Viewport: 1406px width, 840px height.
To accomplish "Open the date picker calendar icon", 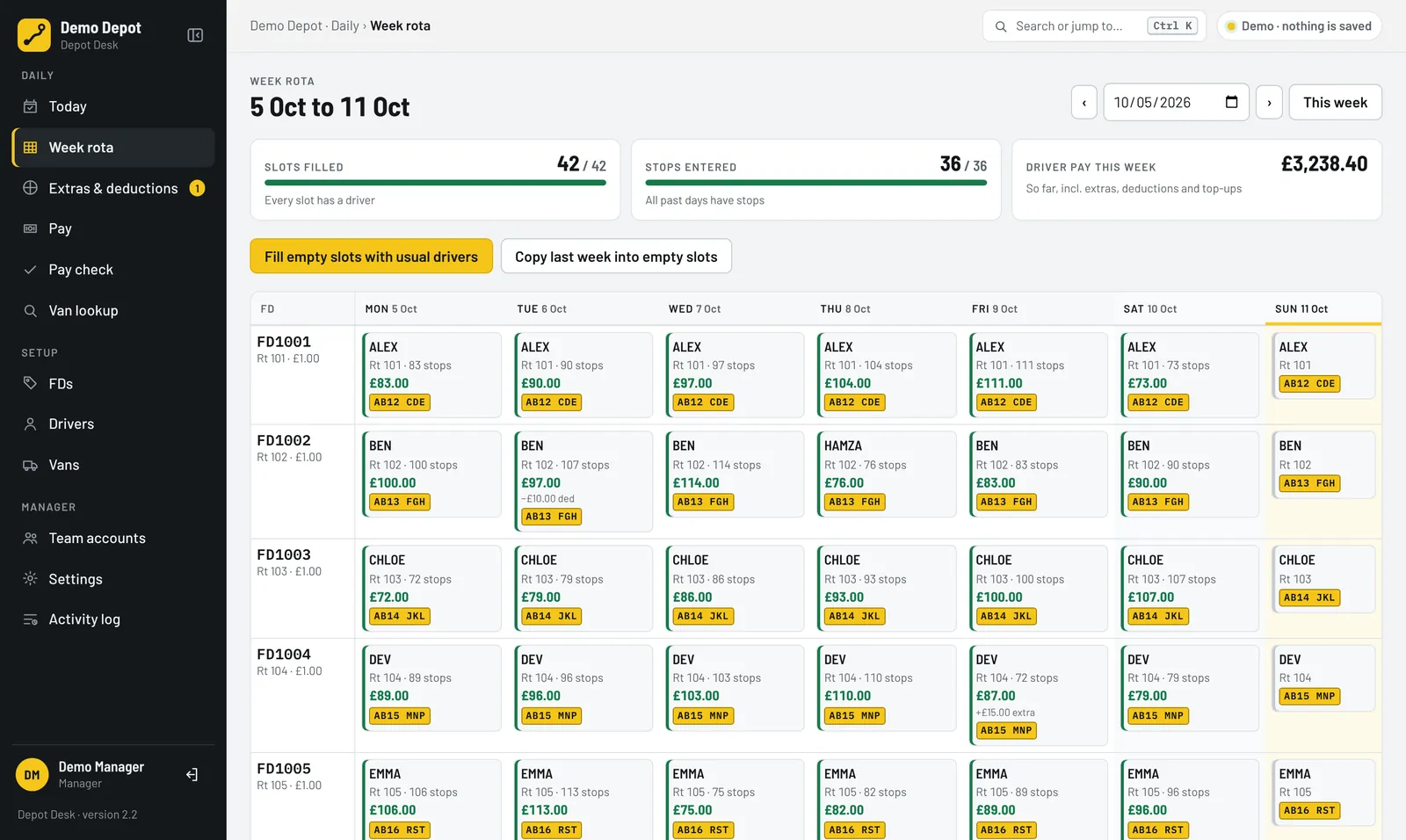I will tap(1231, 102).
